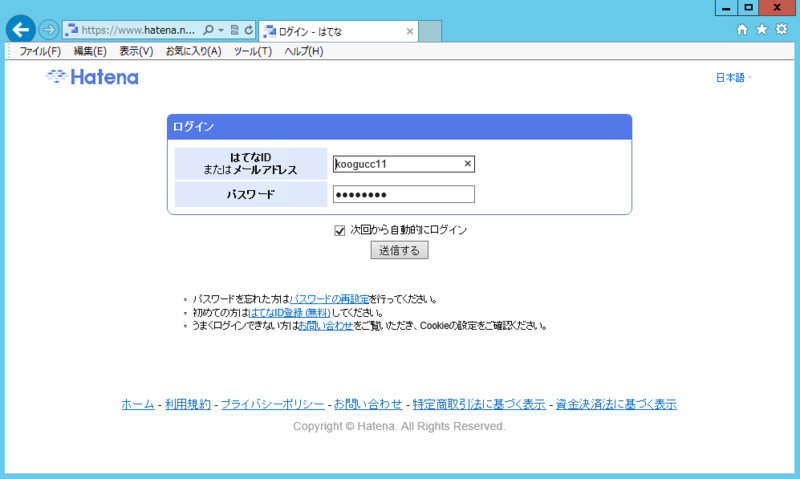This screenshot has height=479, width=800.
Task: Clear the ID field with X
Action: (x=467, y=164)
